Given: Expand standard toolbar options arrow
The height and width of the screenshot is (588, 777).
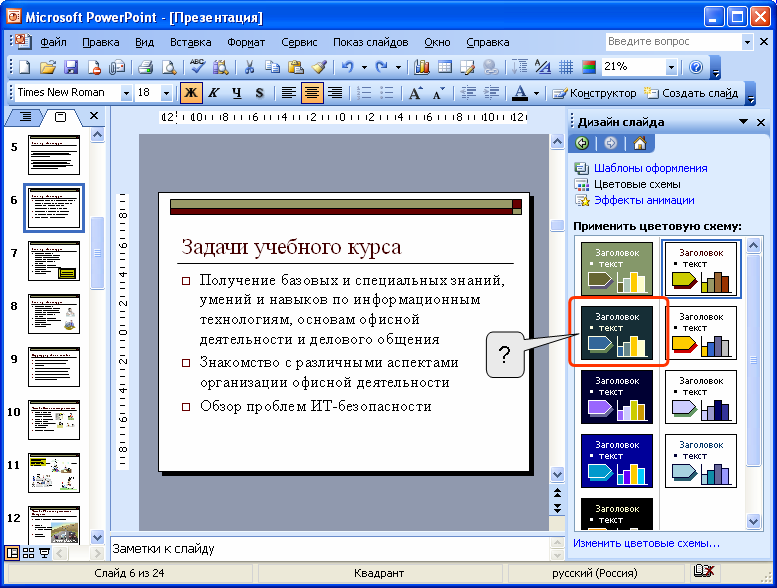Looking at the screenshot, I should (x=715, y=68).
